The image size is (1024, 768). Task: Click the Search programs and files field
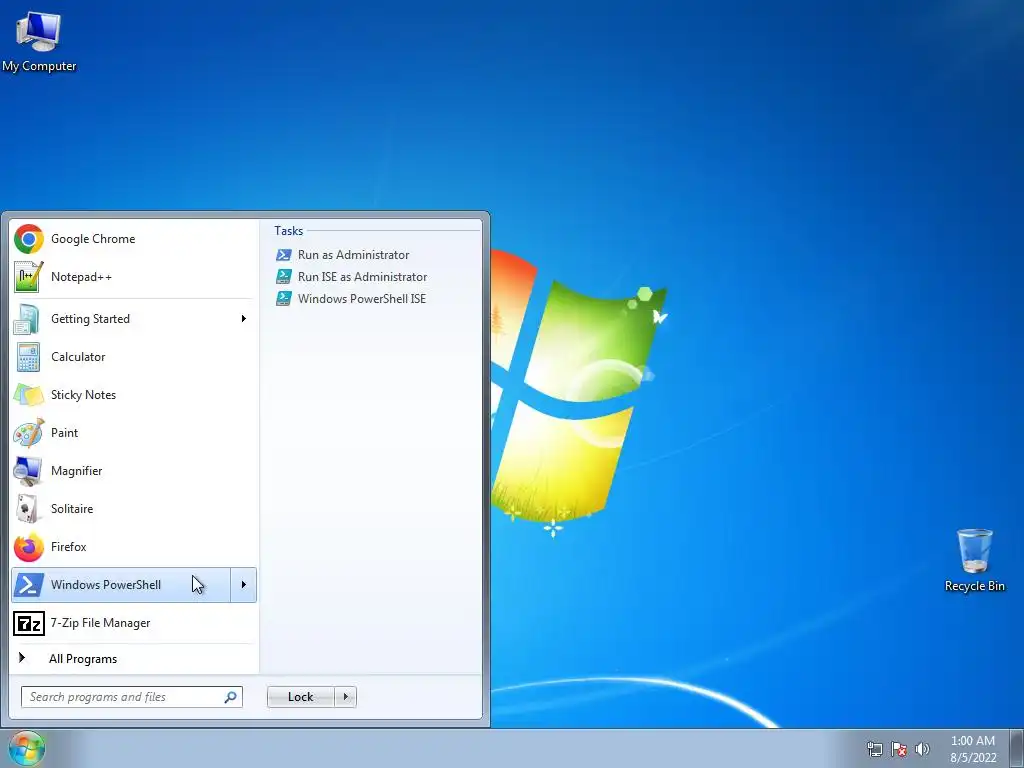132,697
